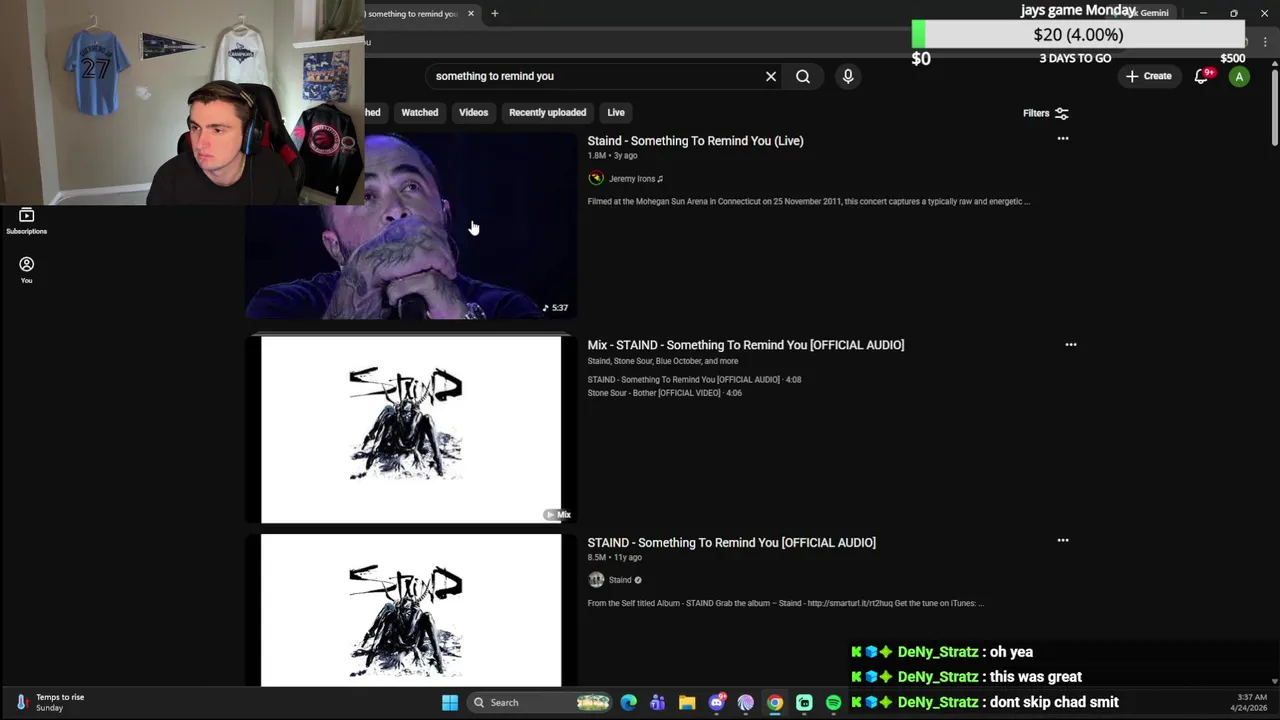This screenshot has width=1280, height=720.
Task: Open the Windows Start menu
Action: click(450, 703)
